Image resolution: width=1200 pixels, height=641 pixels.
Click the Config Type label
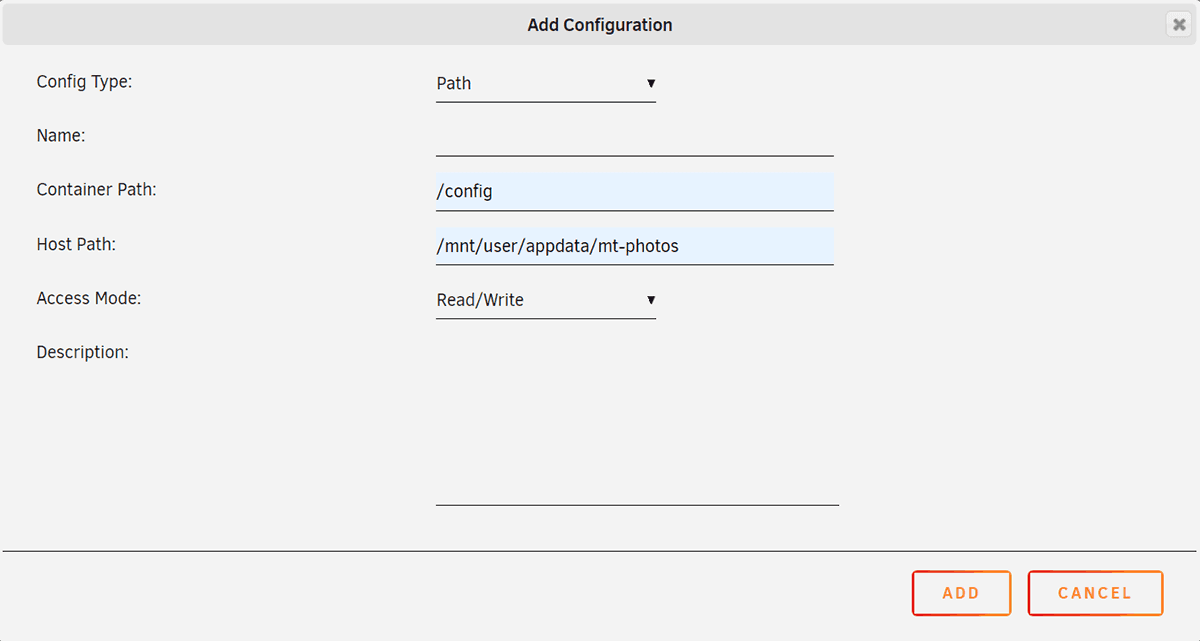pyautogui.click(x=84, y=82)
